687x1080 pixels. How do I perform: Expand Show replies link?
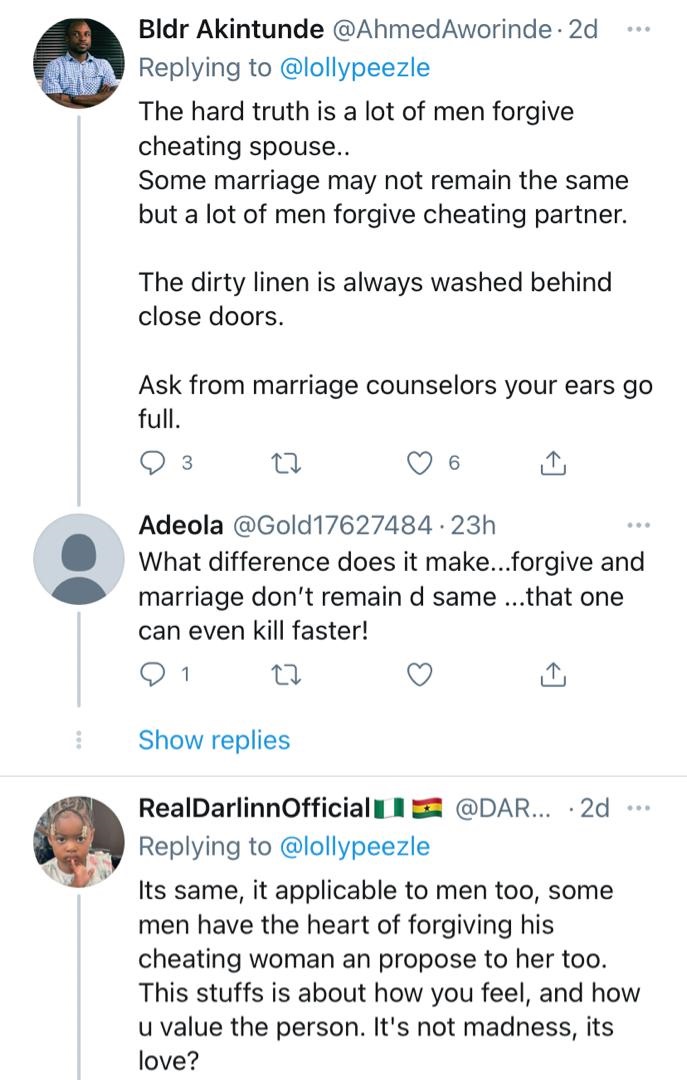pyautogui.click(x=214, y=740)
